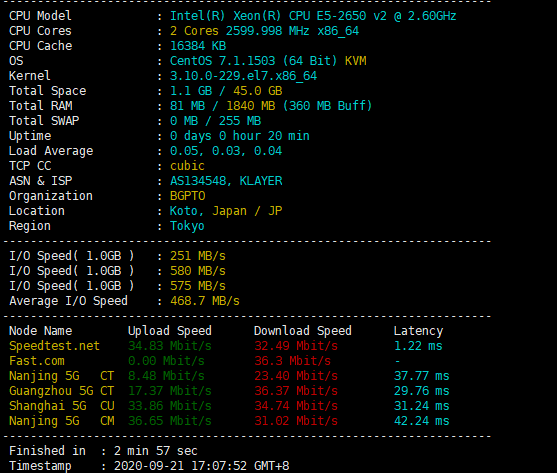Select the '2 Cores' text

pyautogui.click(x=194, y=31)
